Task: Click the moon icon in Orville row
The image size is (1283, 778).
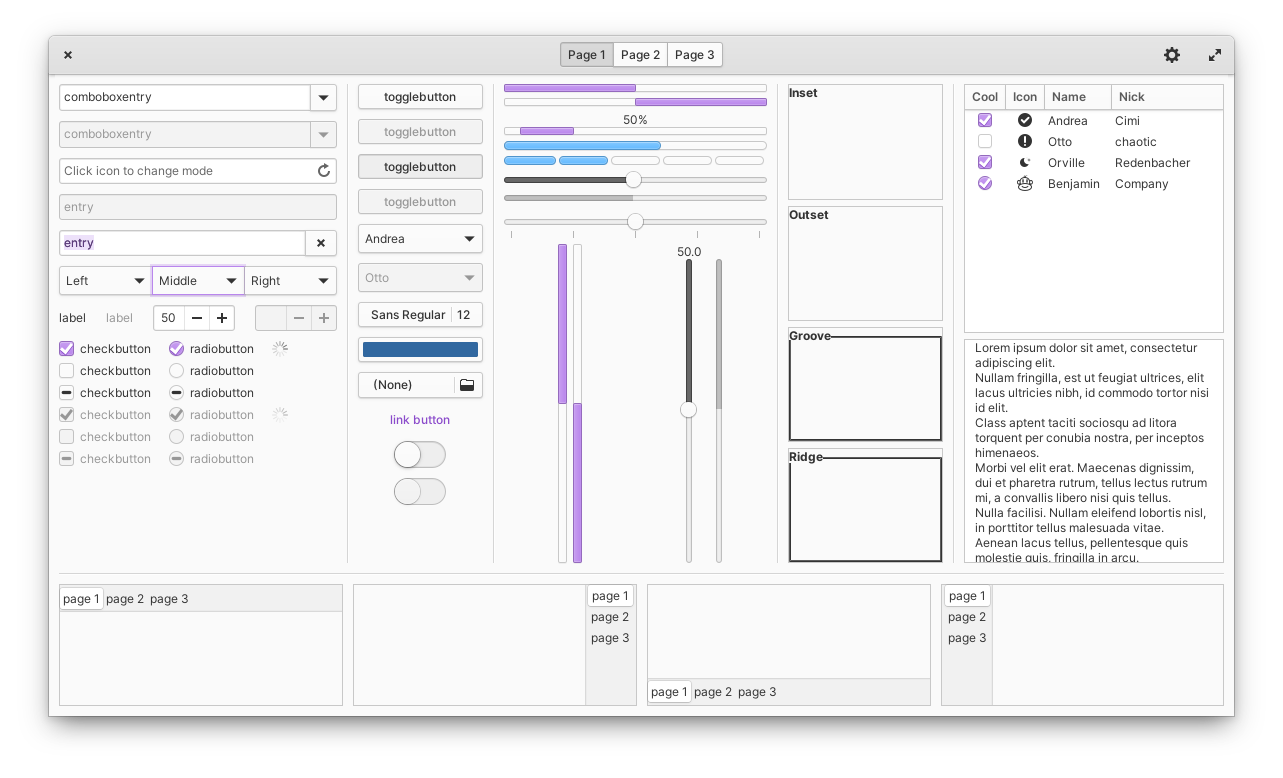Action: 1025,162
